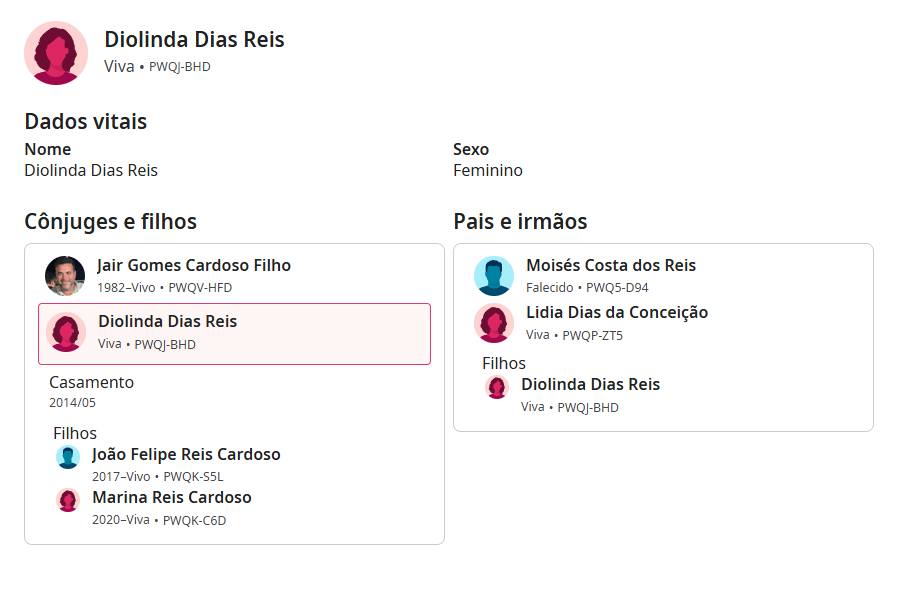Open Lidia Dias da Conceição's profile link
Image resolution: width=899 pixels, height=593 pixels.
[x=617, y=313]
